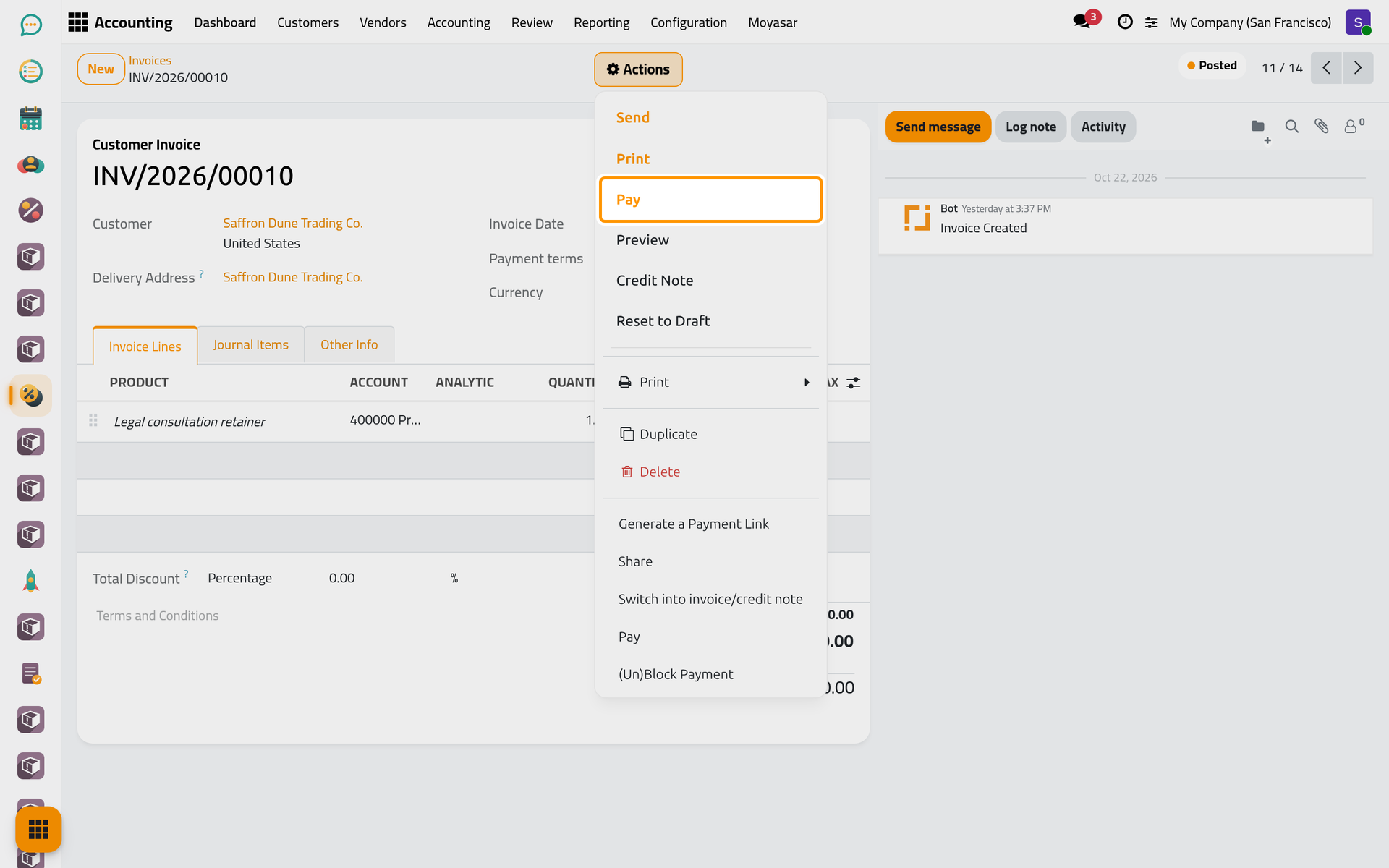
Task: Click the Send message button
Action: (x=938, y=127)
